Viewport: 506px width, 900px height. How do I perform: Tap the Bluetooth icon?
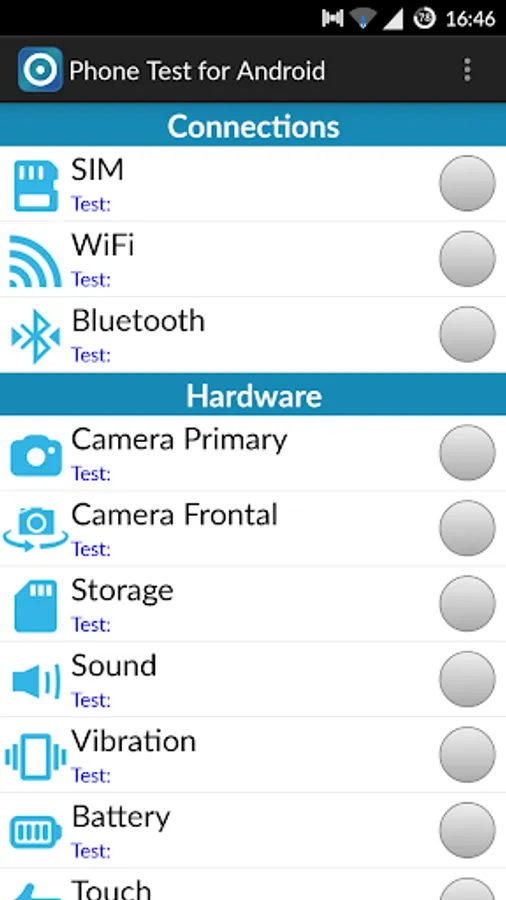coord(36,336)
